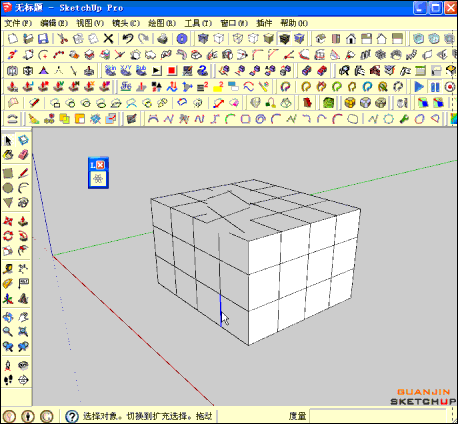Select the Protractor tool
The height and width of the screenshot is (424, 458).
tap(8, 284)
